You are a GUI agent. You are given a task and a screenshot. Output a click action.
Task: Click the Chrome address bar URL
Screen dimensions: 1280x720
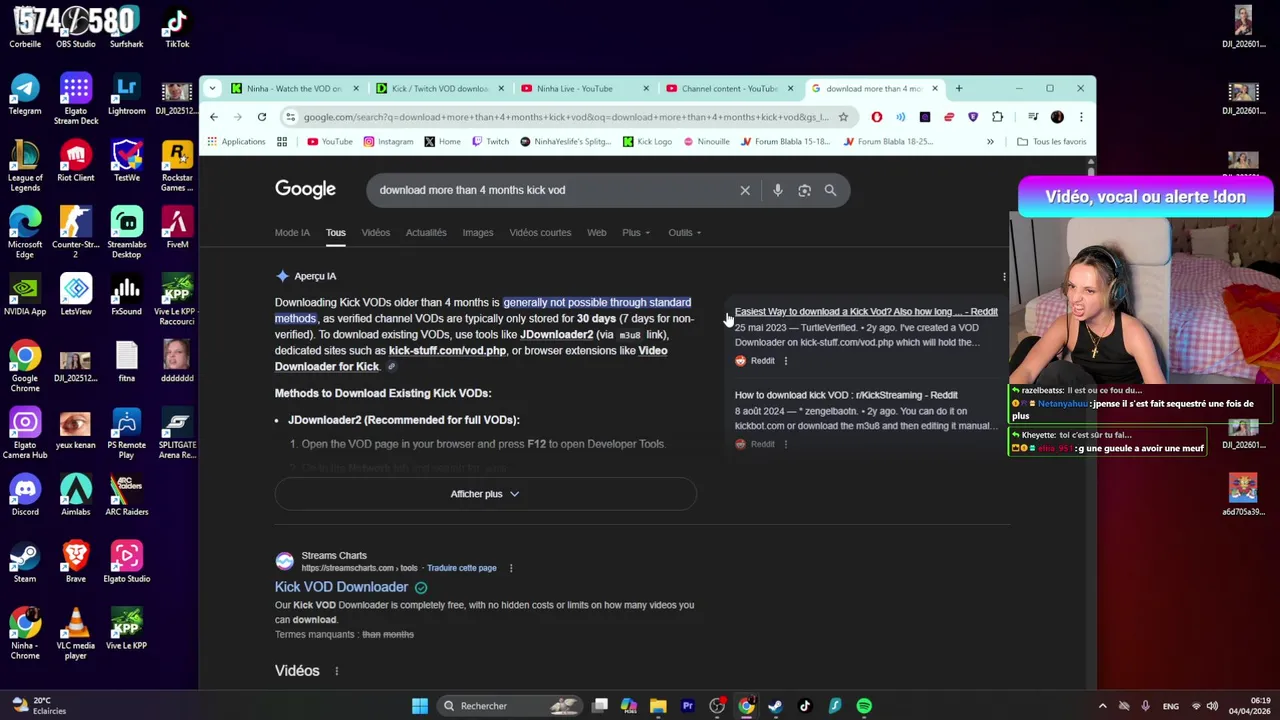click(565, 117)
